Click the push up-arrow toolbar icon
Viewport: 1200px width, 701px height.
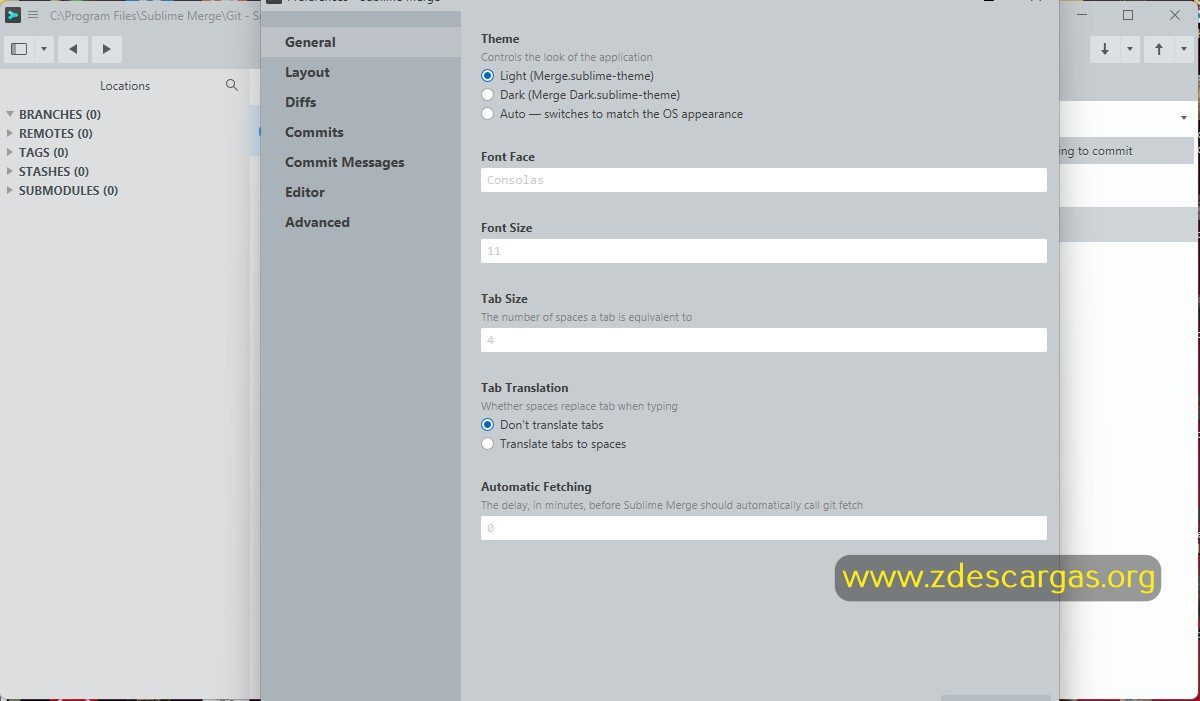click(1159, 49)
